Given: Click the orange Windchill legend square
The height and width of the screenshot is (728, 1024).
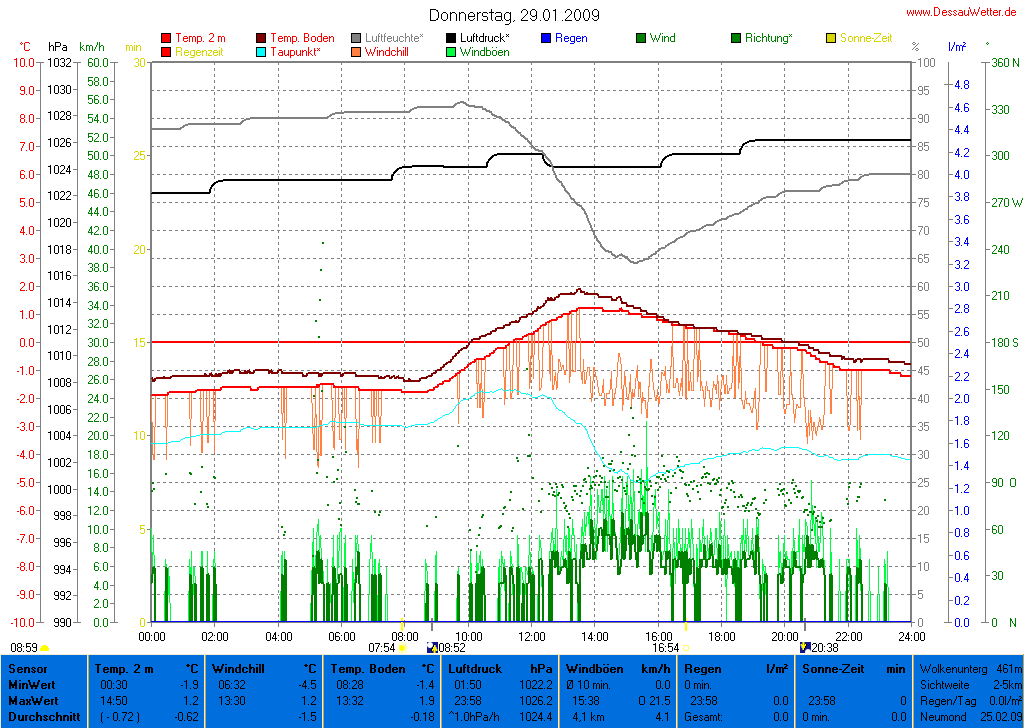Looking at the screenshot, I should pyautogui.click(x=356, y=51).
